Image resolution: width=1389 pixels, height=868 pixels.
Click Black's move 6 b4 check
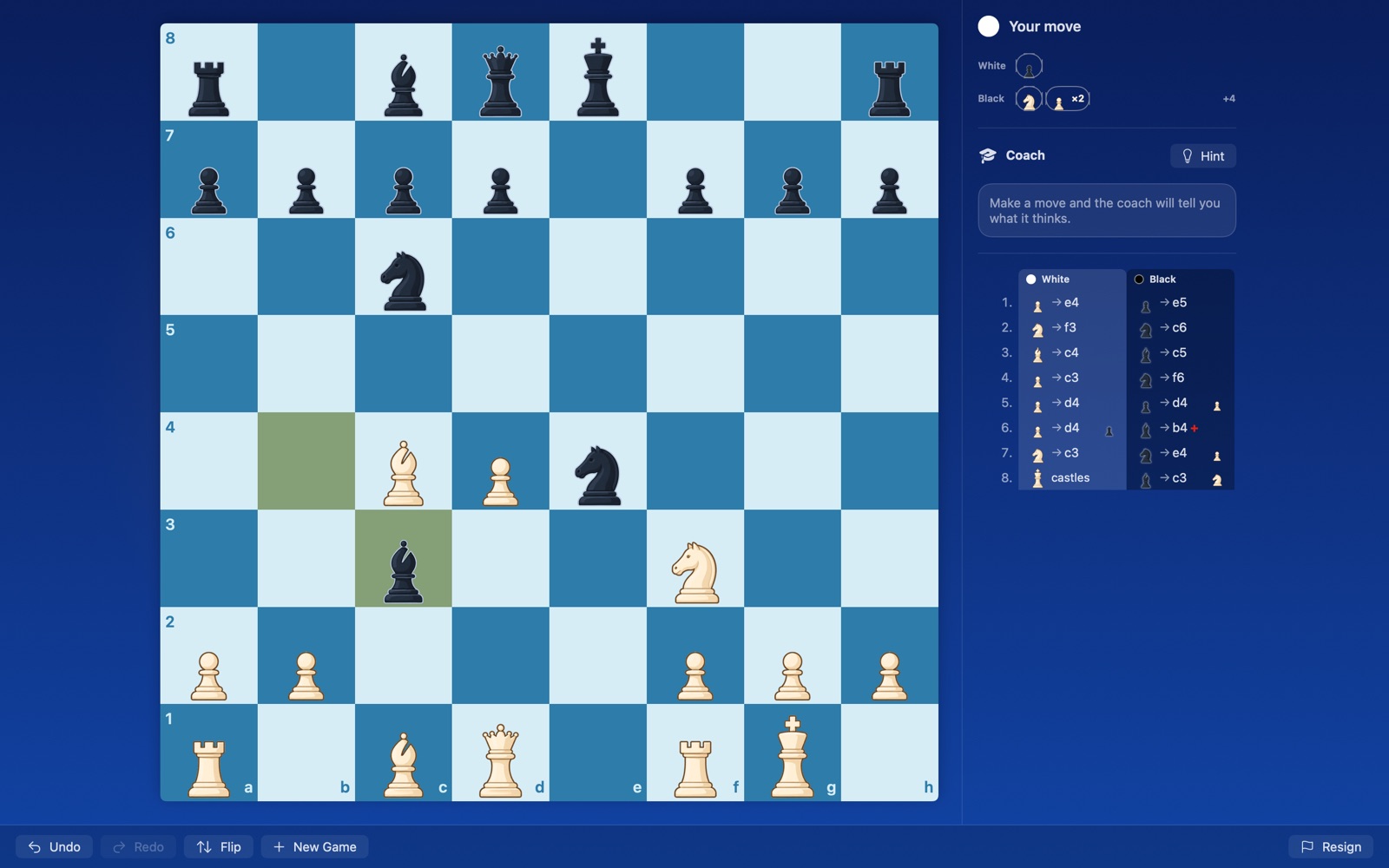click(1180, 428)
